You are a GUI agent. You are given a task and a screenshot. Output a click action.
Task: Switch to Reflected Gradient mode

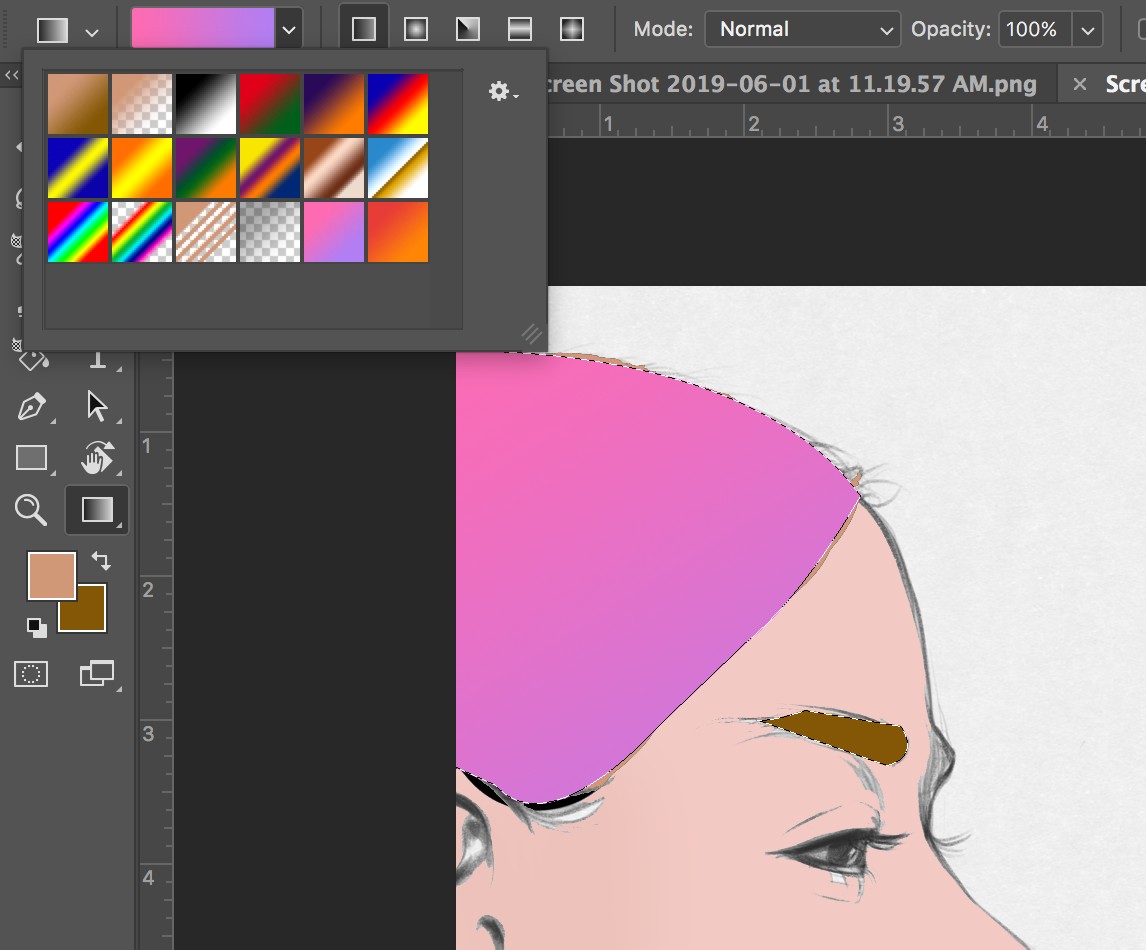click(x=519, y=29)
